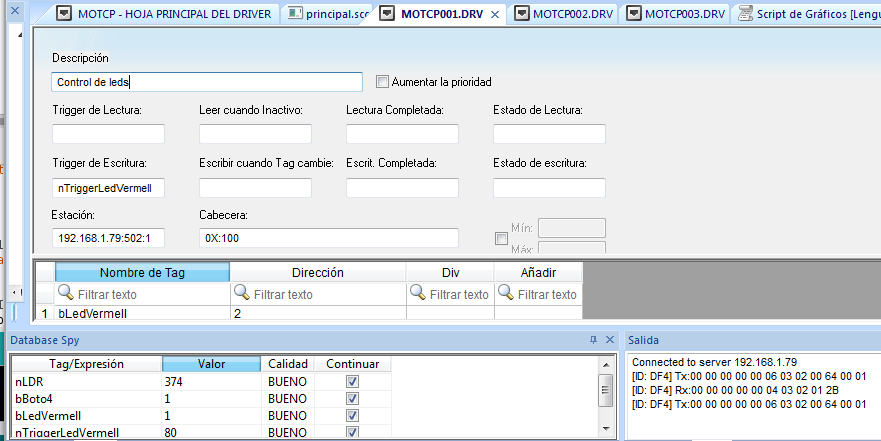This screenshot has height=441, width=881.
Task: Toggle Continuar checkbox for bLedVermell
Action: 352,416
